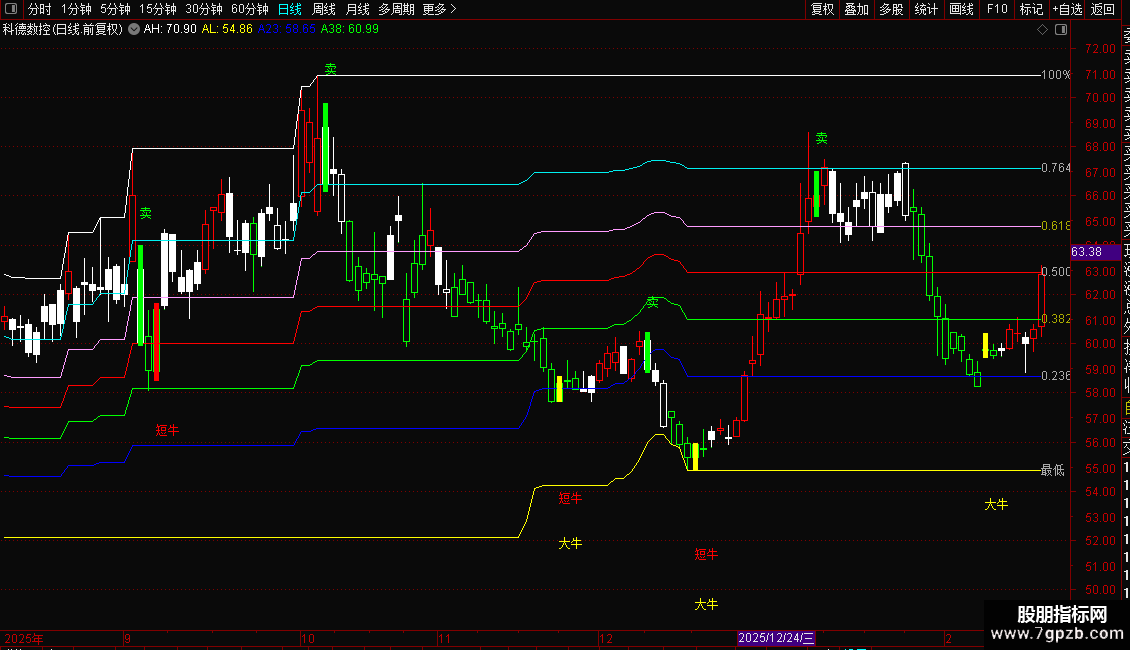Image resolution: width=1130 pixels, height=650 pixels.
Task: Select the 5分钟 period
Action: coord(115,9)
